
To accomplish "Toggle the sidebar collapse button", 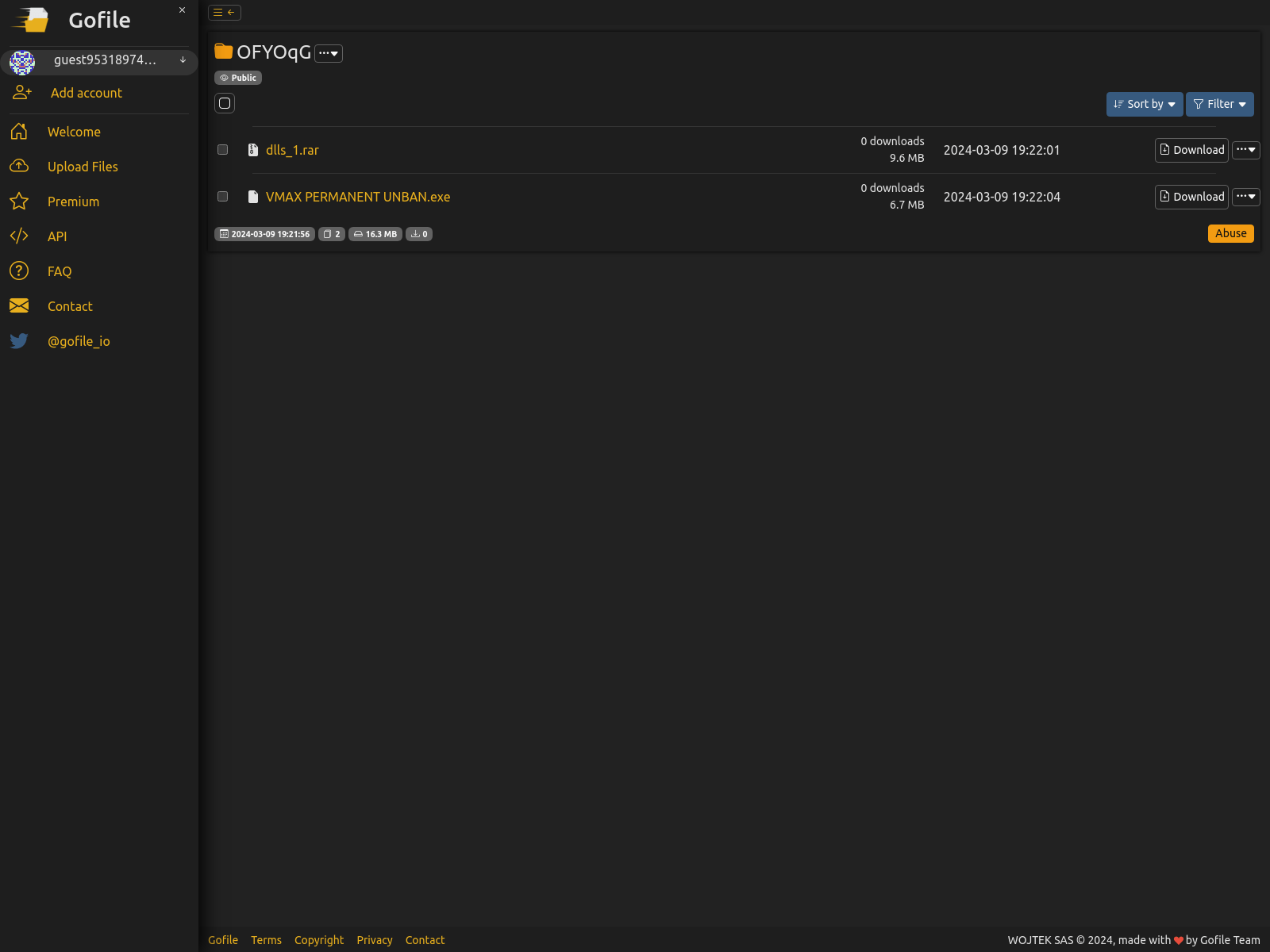I will 225,13.
